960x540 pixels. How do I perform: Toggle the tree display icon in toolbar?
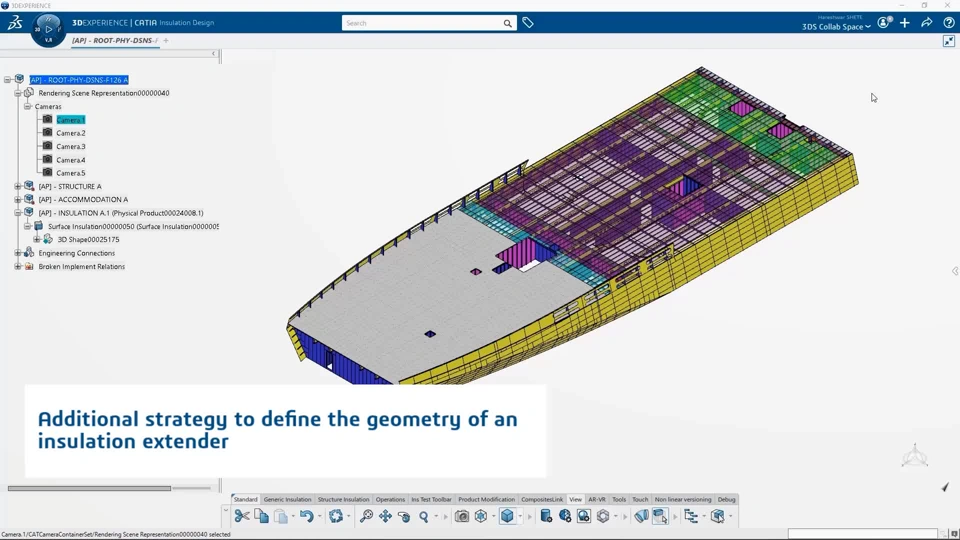[x=691, y=516]
